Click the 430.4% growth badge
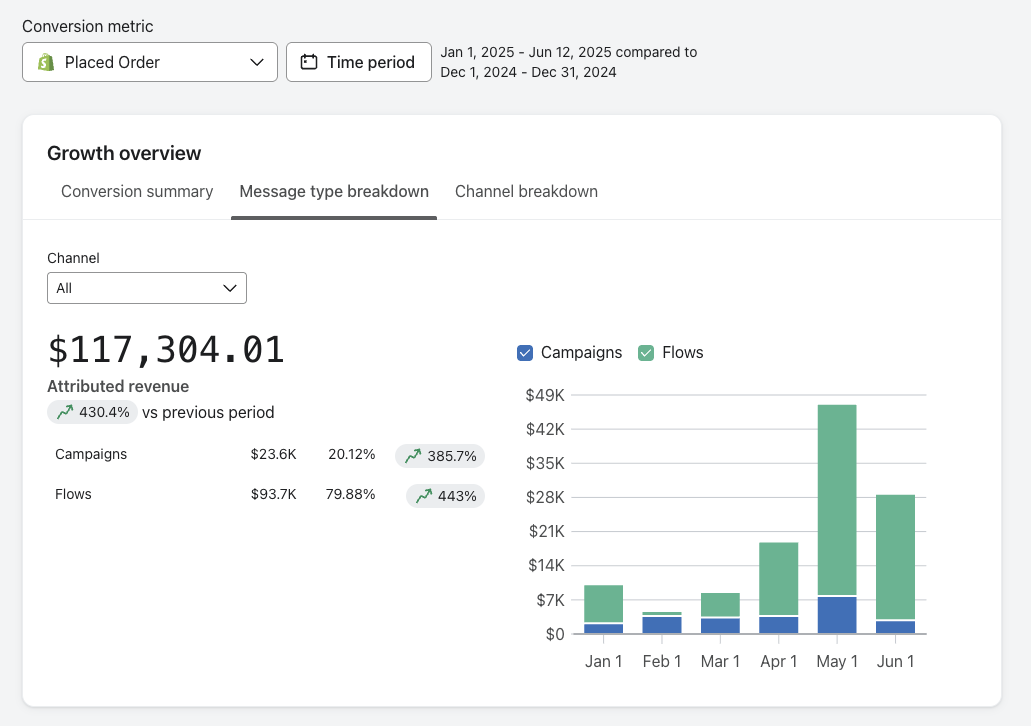Image resolution: width=1031 pixels, height=726 pixels. pos(93,412)
